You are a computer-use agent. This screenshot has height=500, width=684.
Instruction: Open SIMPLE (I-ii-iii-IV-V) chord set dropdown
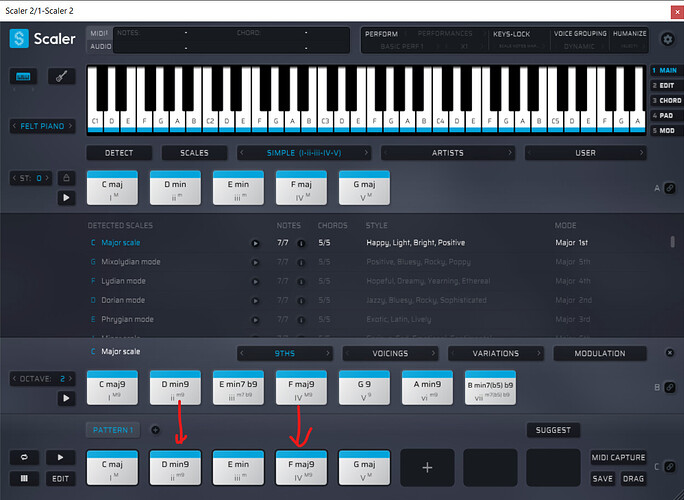(304, 153)
